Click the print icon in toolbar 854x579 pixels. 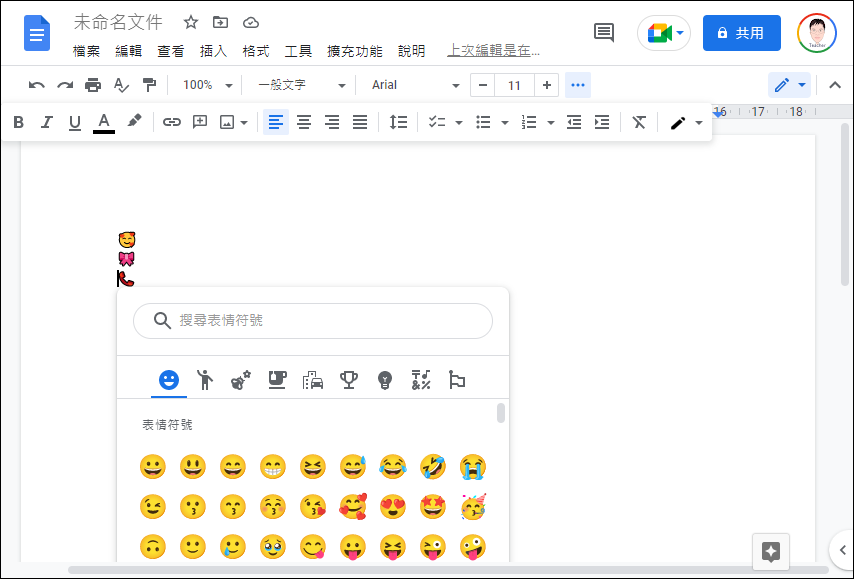93,85
